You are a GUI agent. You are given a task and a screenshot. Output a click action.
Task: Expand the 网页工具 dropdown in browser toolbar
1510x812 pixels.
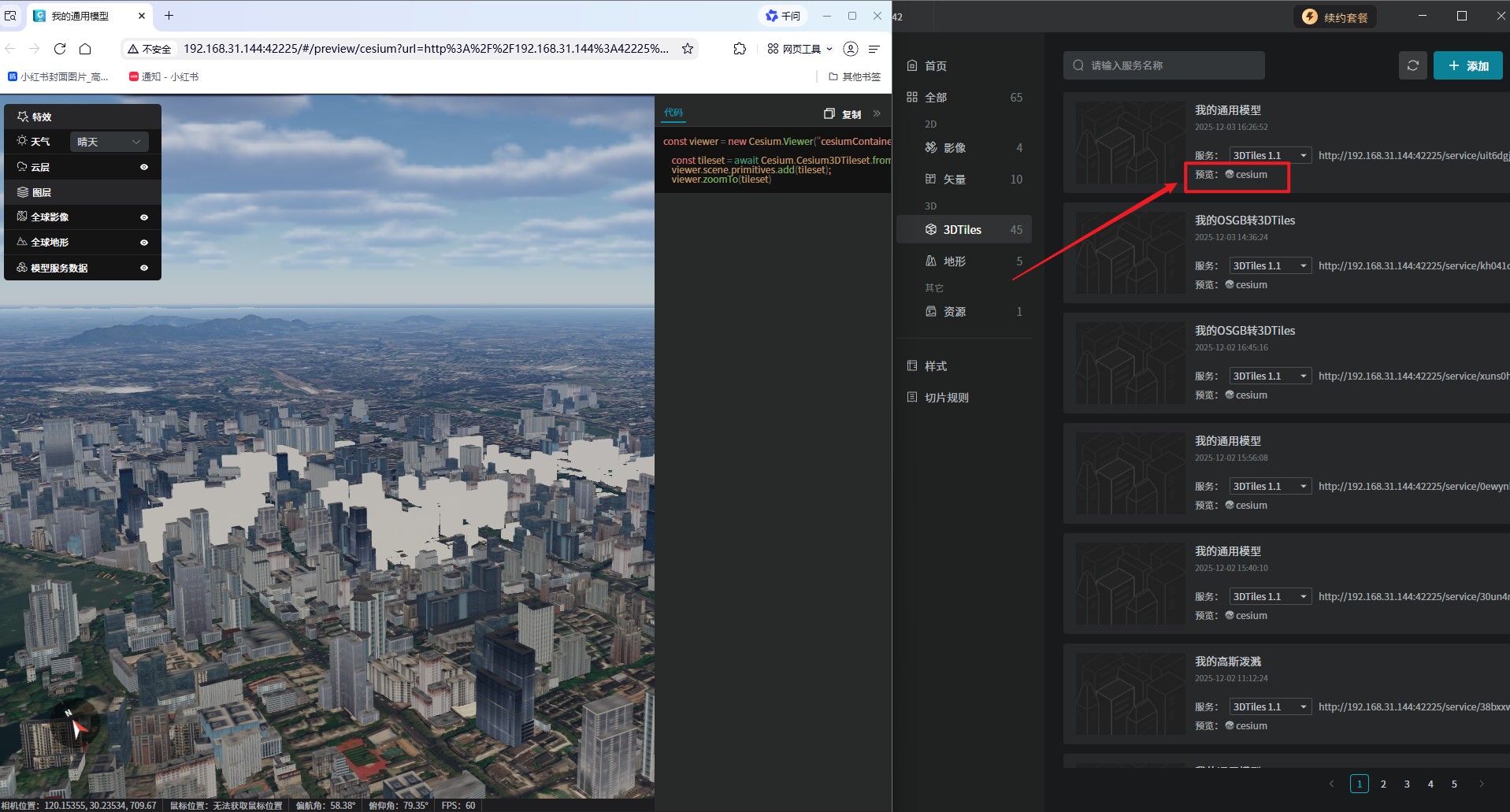click(800, 49)
